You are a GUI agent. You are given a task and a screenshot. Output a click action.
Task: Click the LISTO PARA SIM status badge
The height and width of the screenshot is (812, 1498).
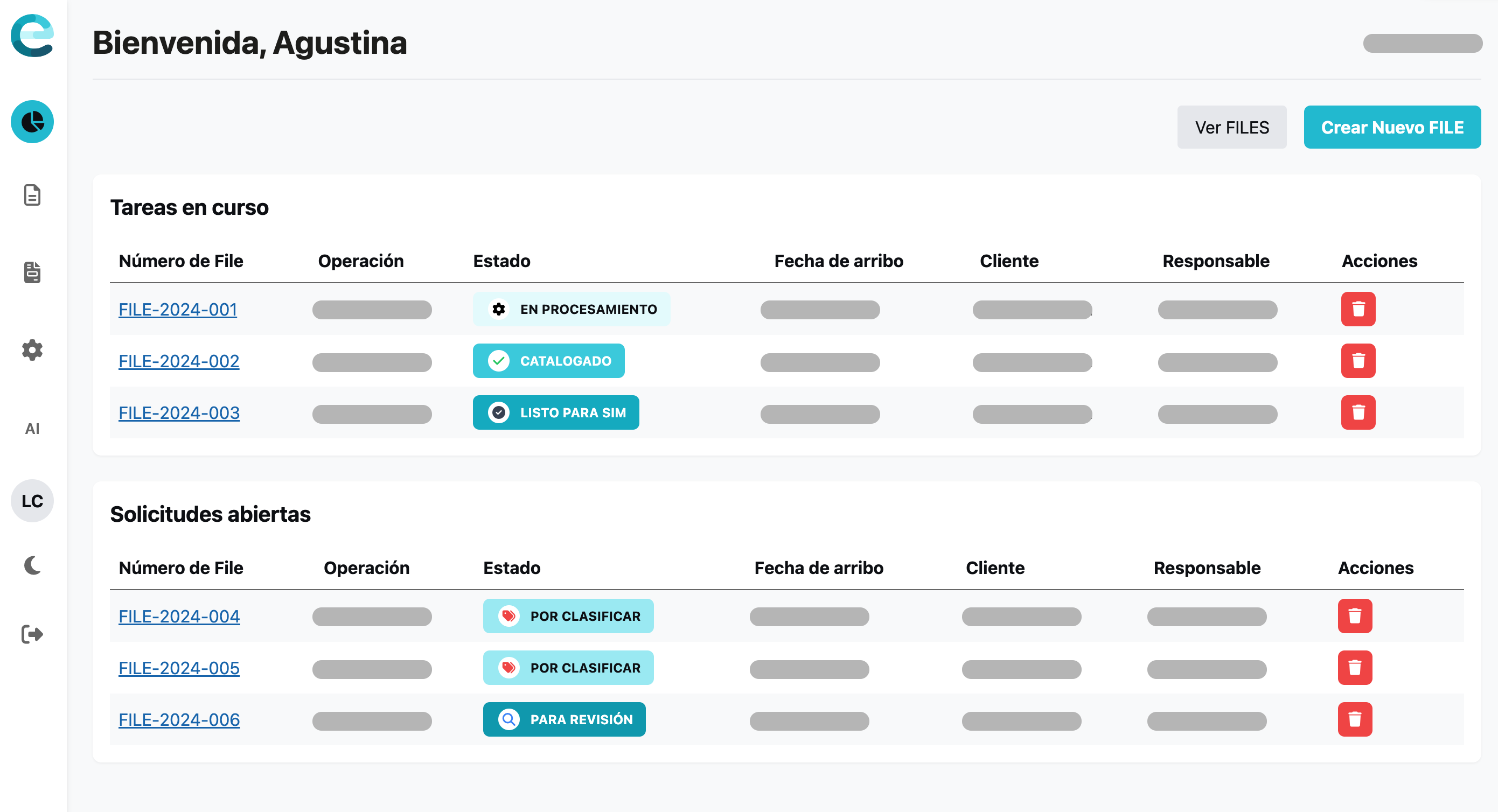click(x=555, y=412)
